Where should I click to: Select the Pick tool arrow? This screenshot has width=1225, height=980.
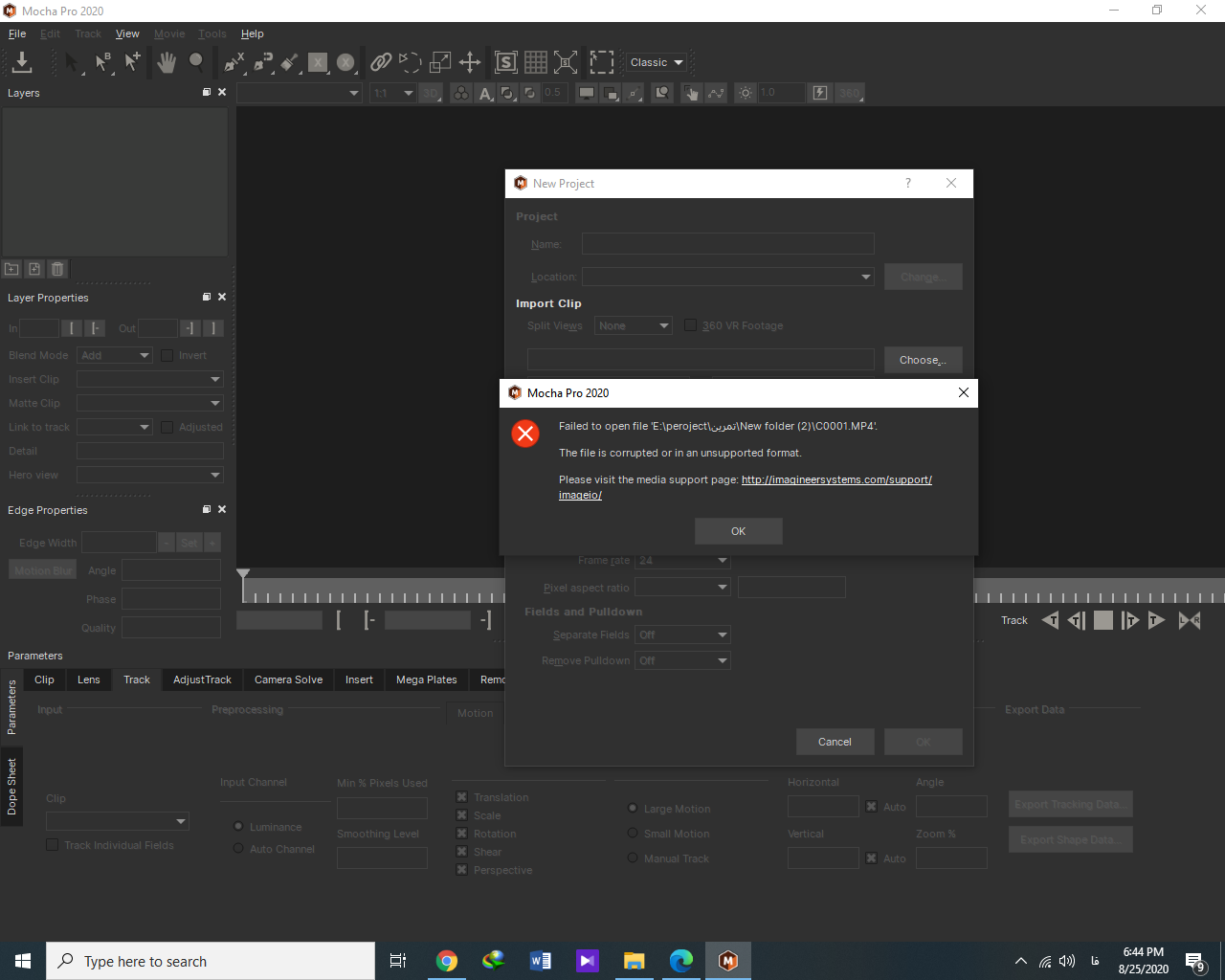point(72,62)
